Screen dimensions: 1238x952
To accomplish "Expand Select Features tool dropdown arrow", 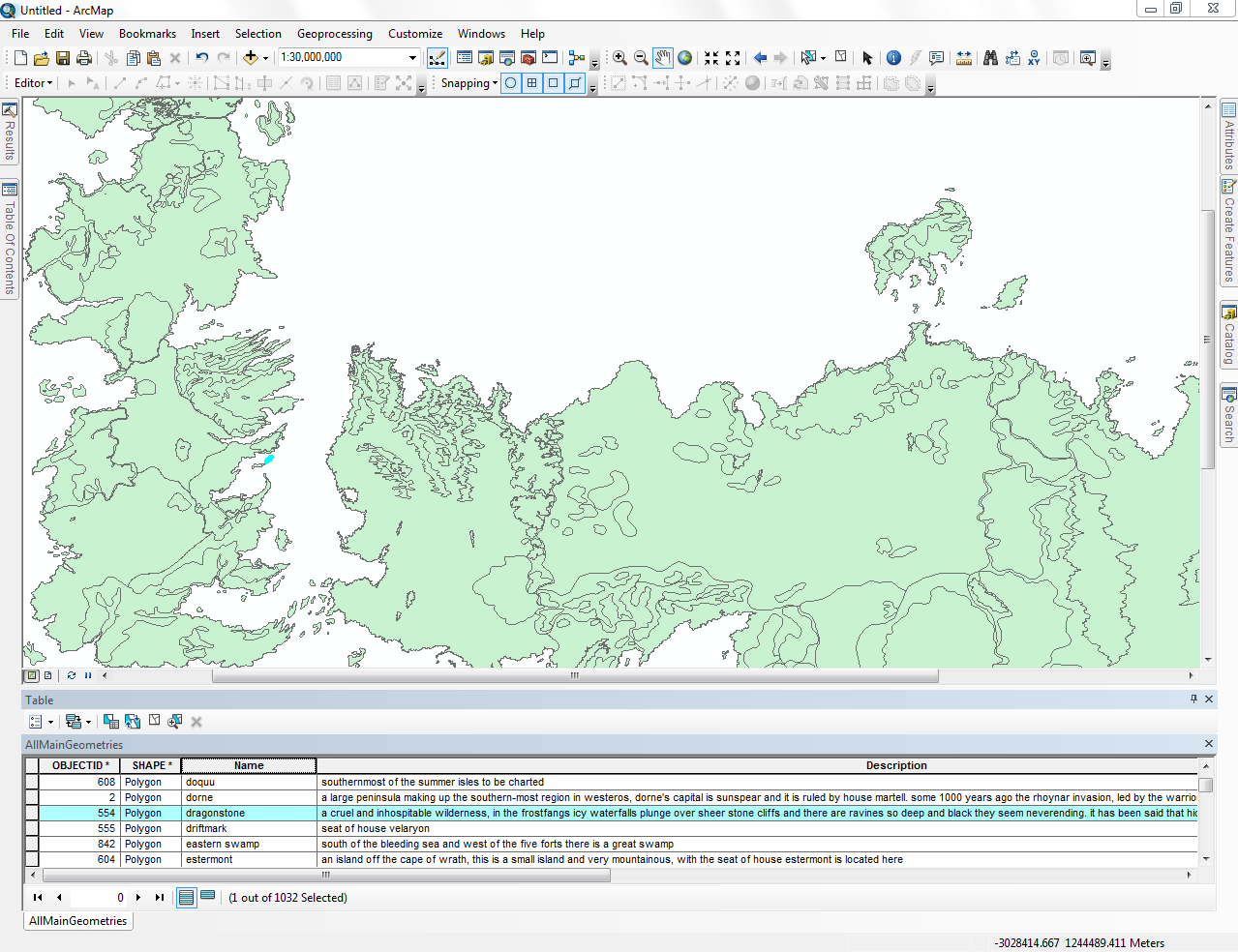I will tap(823, 58).
